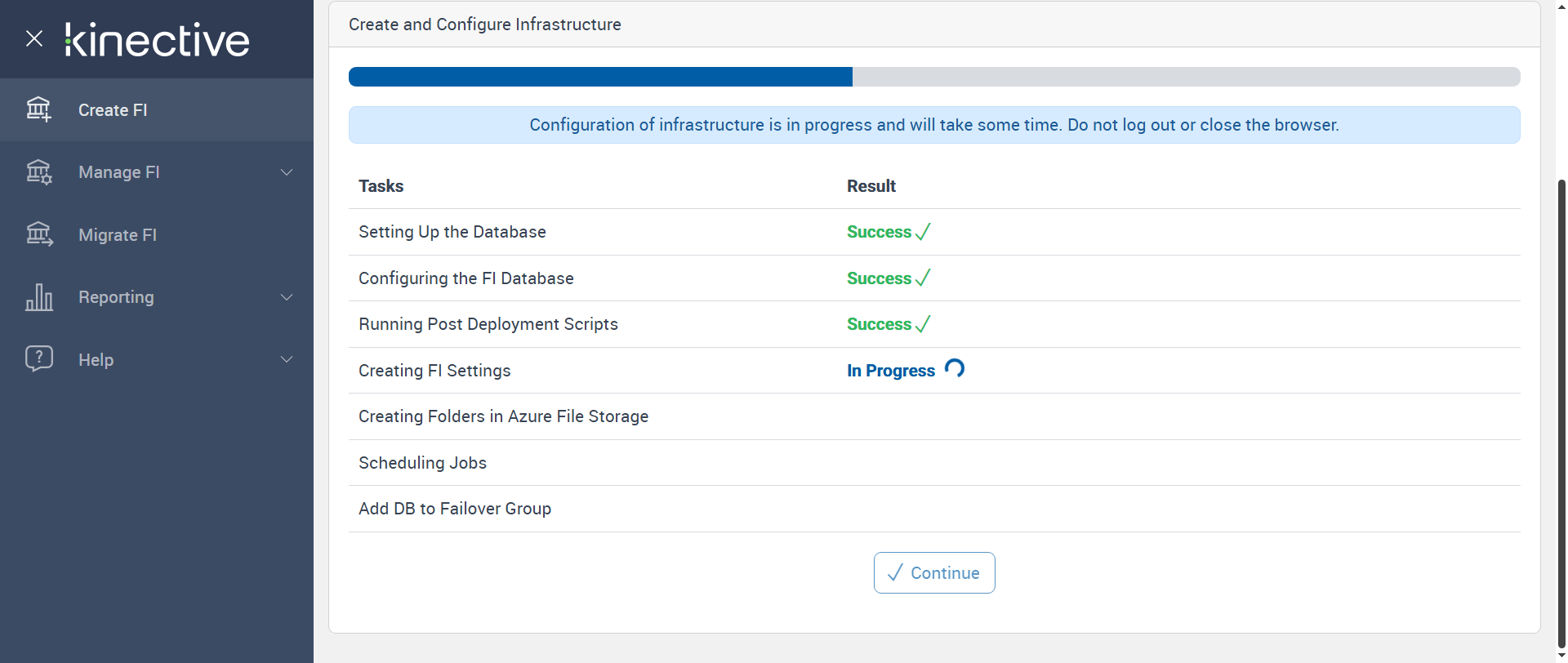The height and width of the screenshot is (663, 1568).
Task: Click the blue configuration in progress notice
Action: coord(933,125)
